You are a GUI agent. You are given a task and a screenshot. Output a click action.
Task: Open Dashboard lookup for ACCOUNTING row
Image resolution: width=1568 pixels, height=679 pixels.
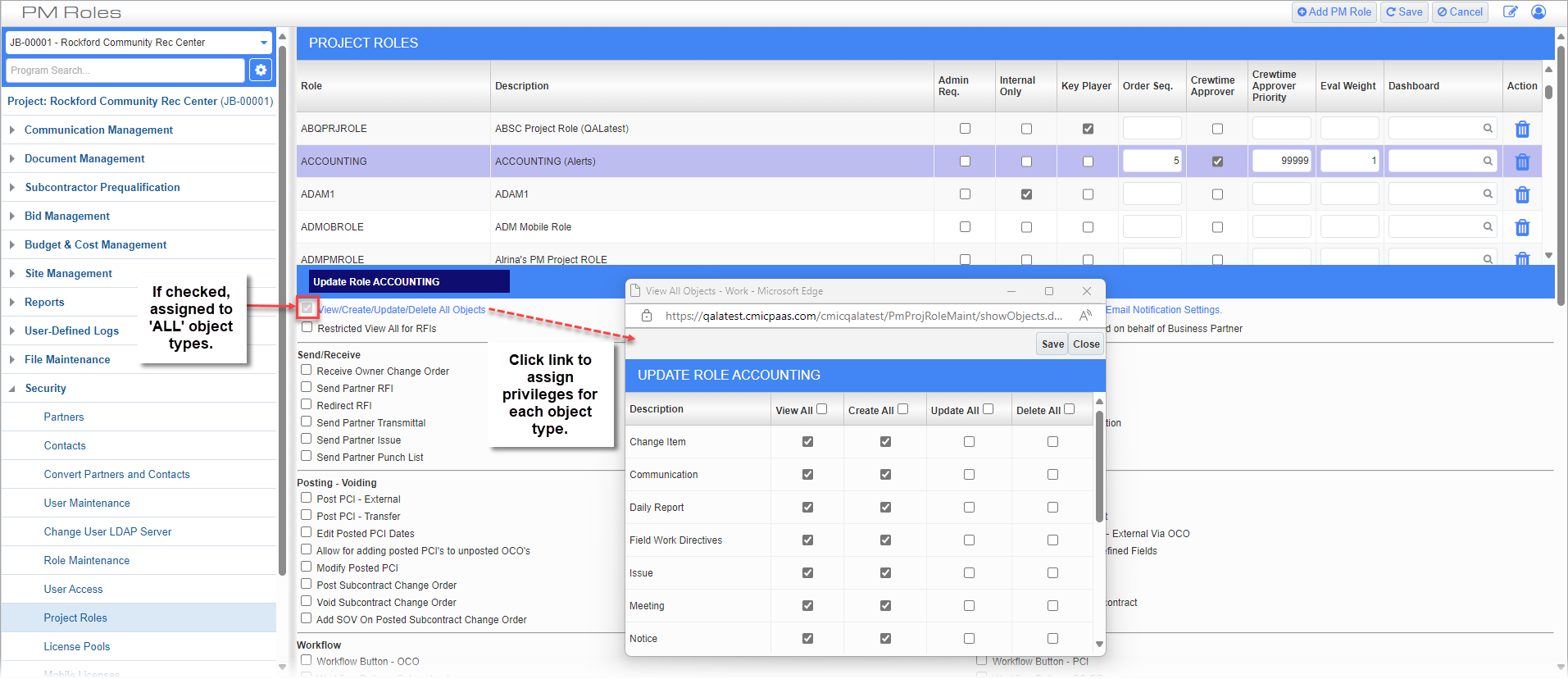[x=1487, y=162]
